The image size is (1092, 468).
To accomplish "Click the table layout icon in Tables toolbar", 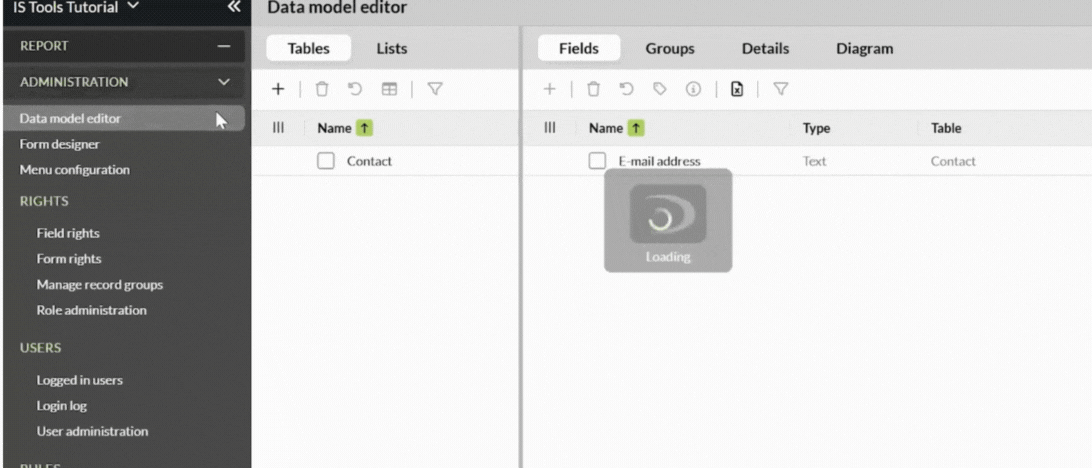I will 386,89.
